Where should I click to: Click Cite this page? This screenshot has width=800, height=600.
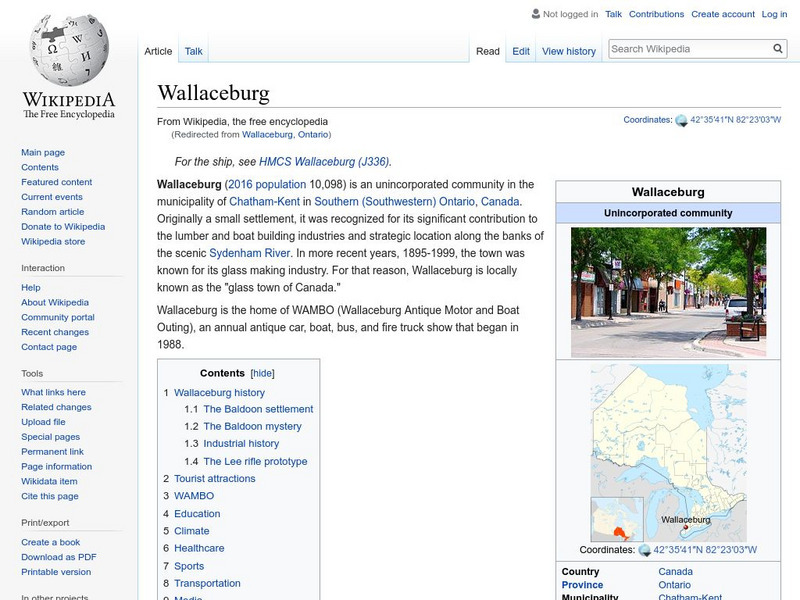(x=49, y=495)
